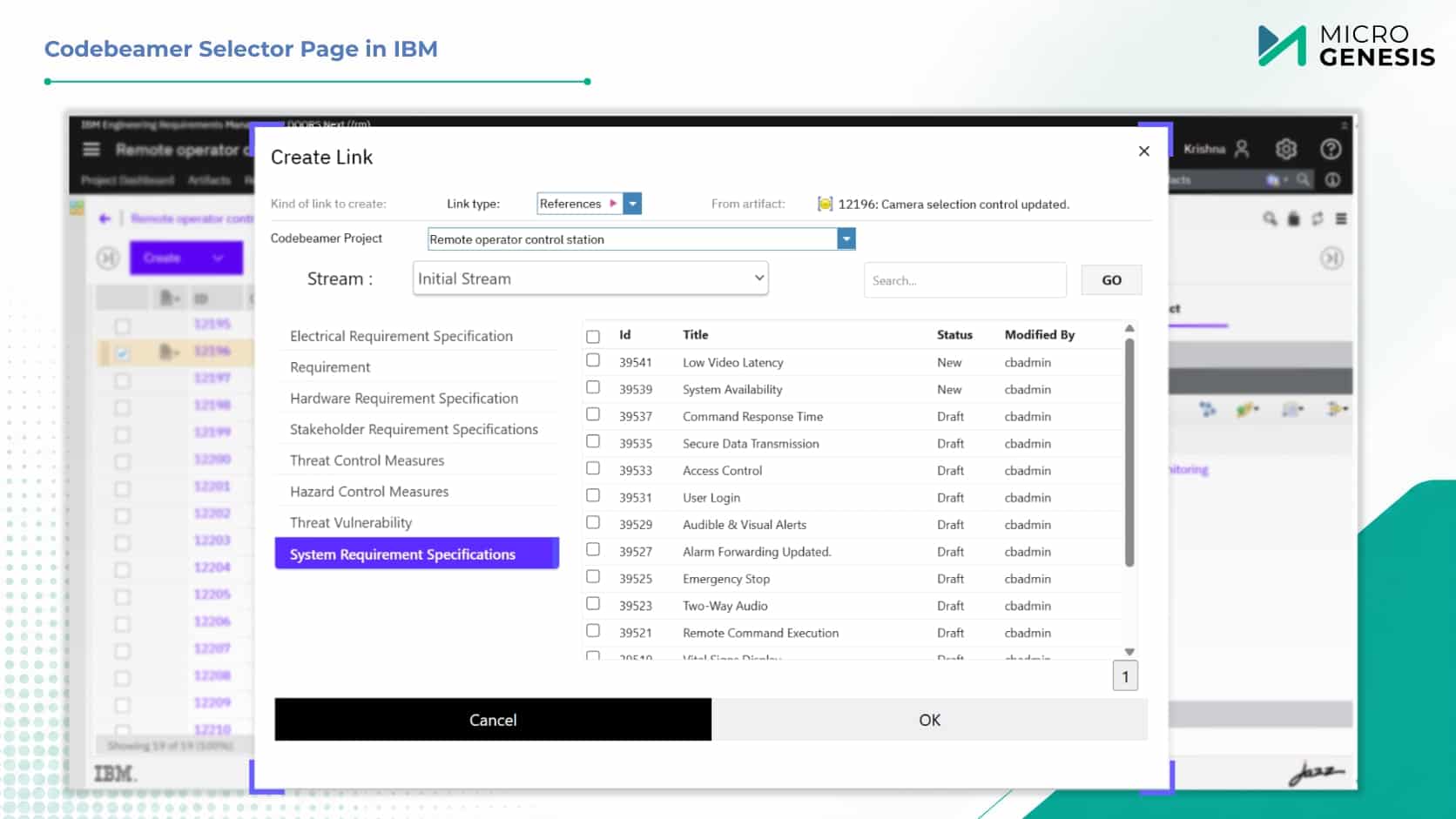Screen dimensions: 1456x819
Task: Tick the Access Control checkbox
Action: coord(593,468)
